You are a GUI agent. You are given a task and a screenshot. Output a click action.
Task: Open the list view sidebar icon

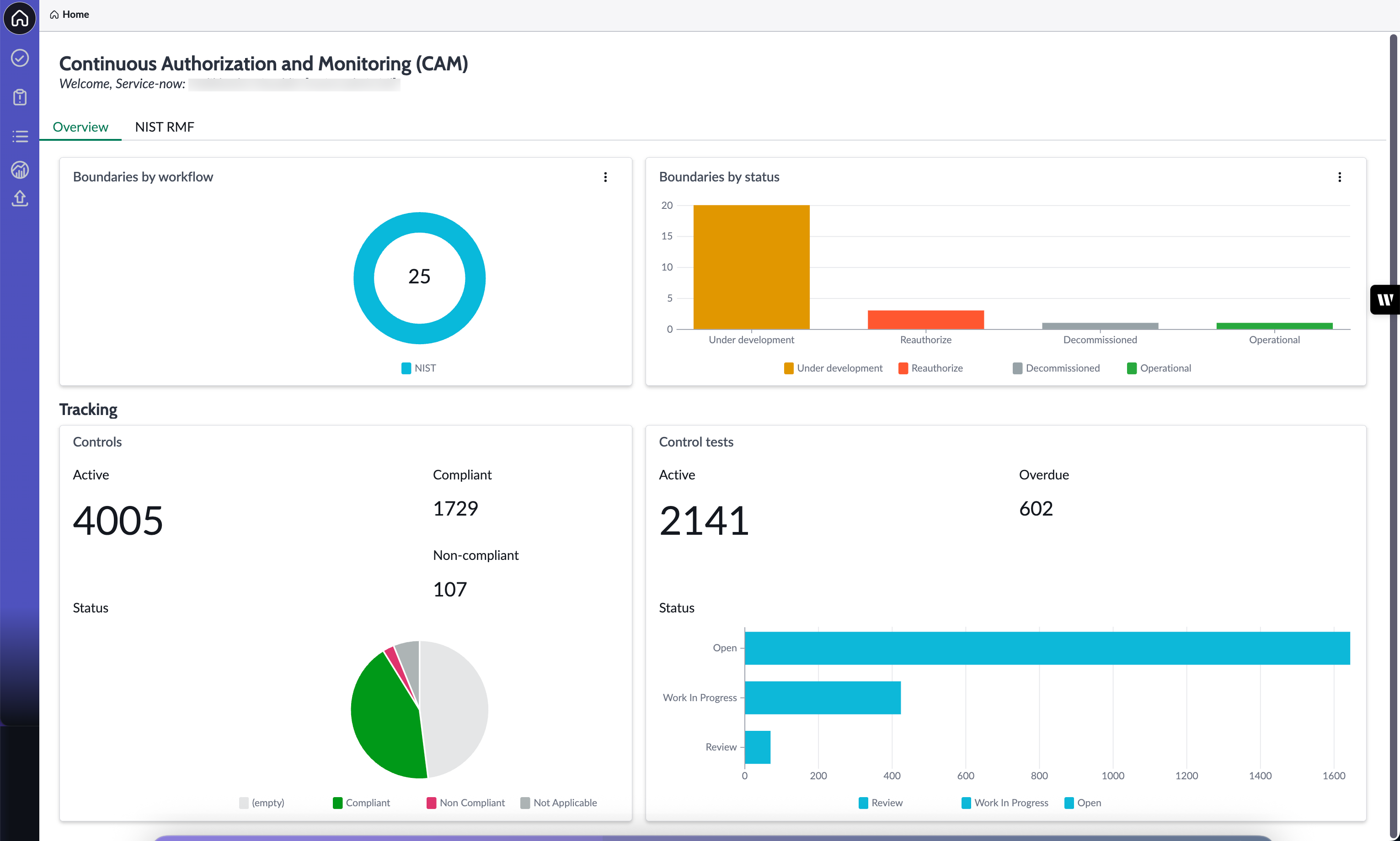(20, 136)
